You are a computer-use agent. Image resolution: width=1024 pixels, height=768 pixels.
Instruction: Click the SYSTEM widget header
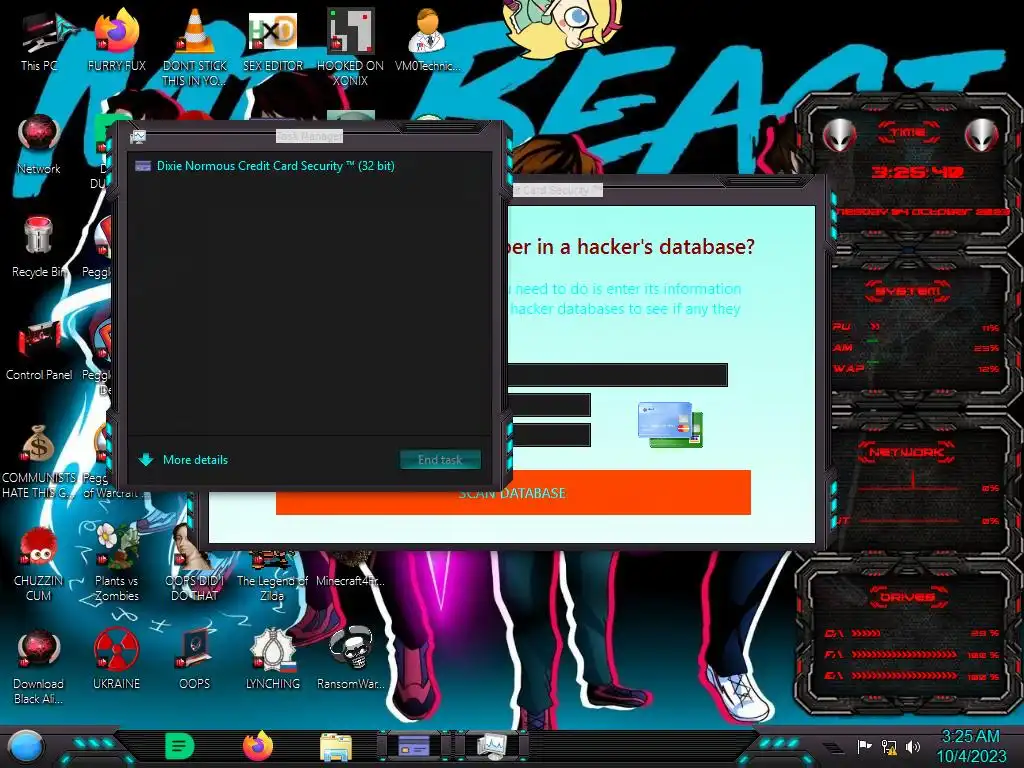pyautogui.click(x=908, y=291)
